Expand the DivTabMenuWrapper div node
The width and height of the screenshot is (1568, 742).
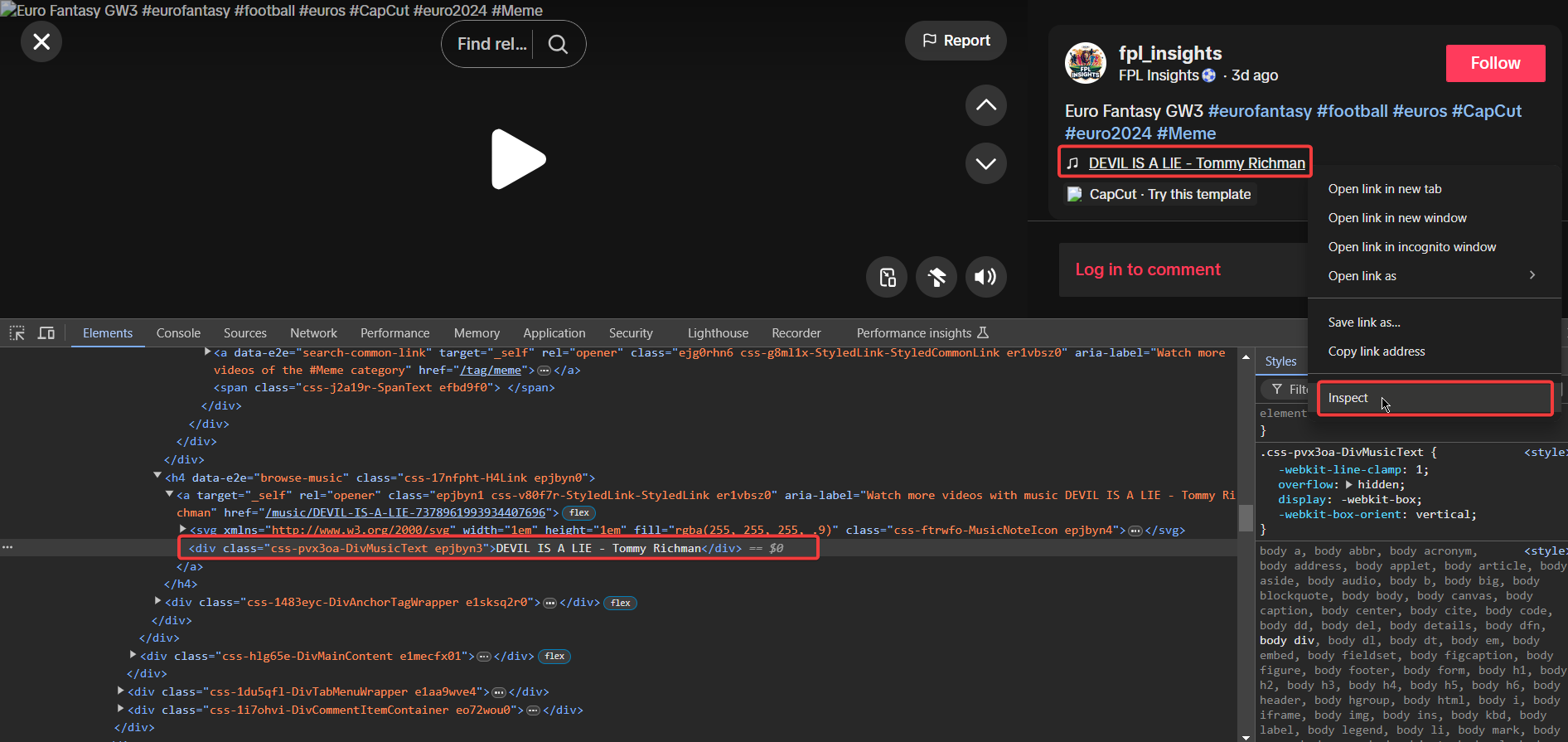[120, 691]
